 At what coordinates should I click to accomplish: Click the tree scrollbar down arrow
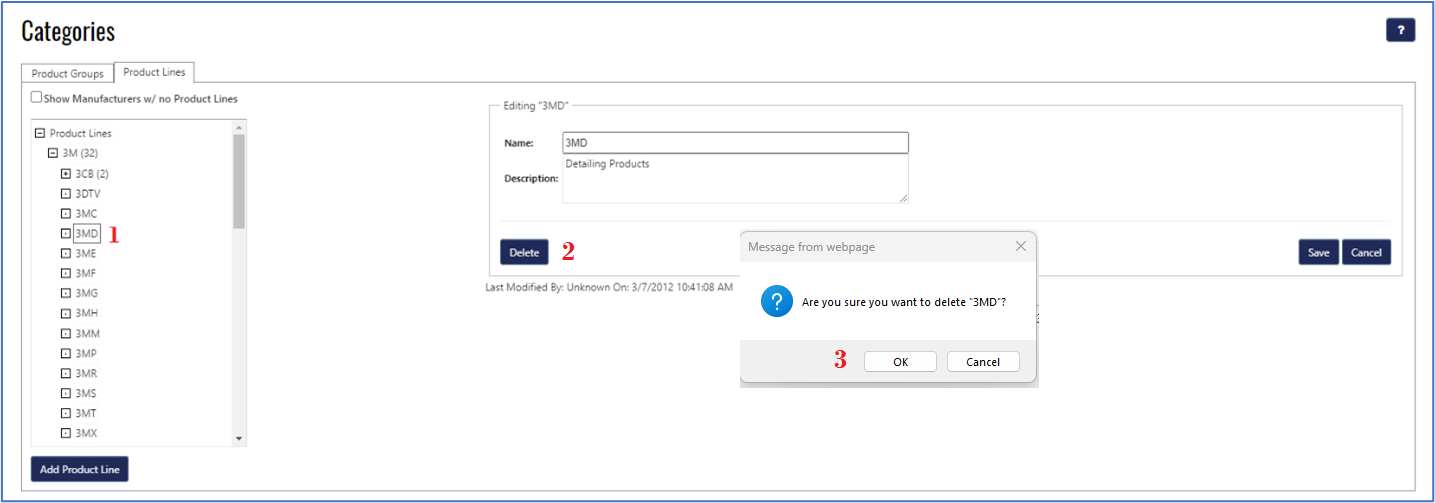238,438
